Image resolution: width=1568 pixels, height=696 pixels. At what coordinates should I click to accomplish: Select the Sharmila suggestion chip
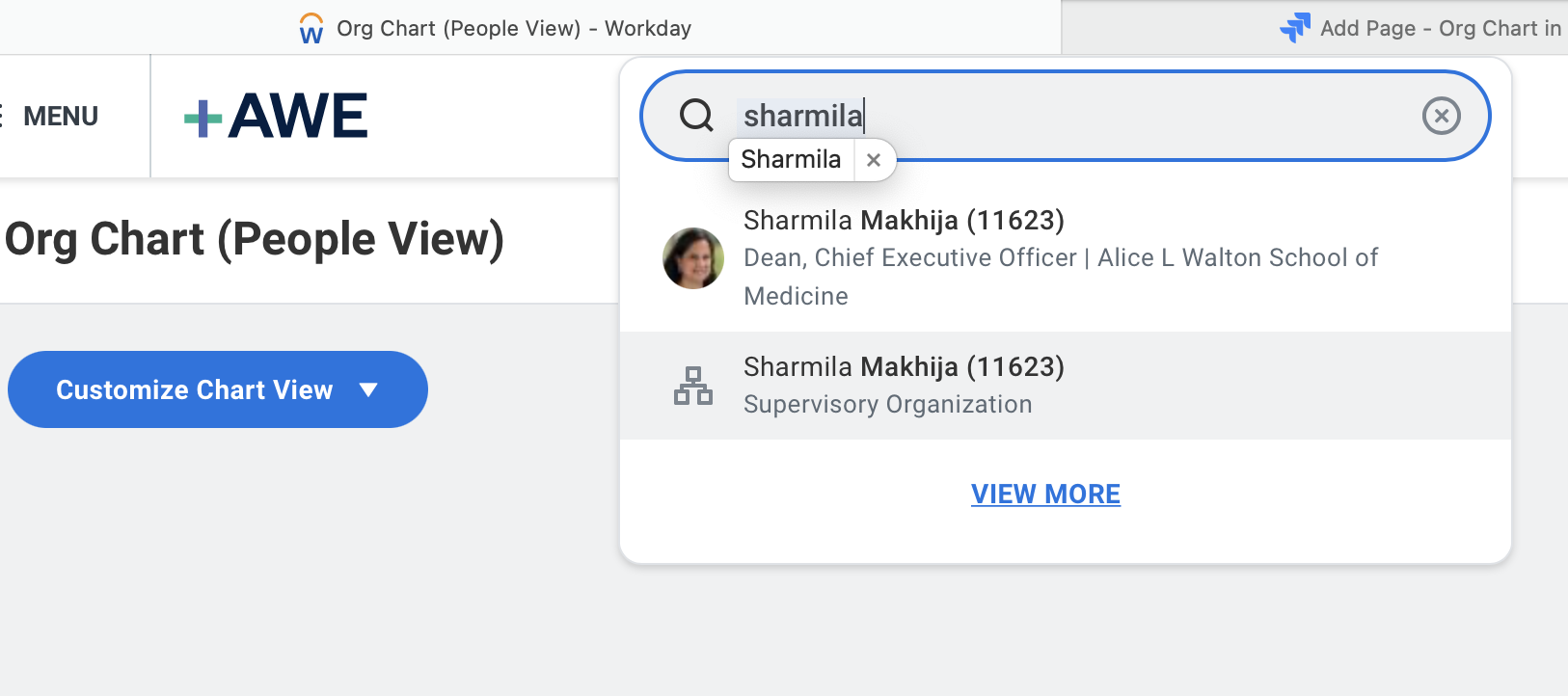[x=791, y=159]
